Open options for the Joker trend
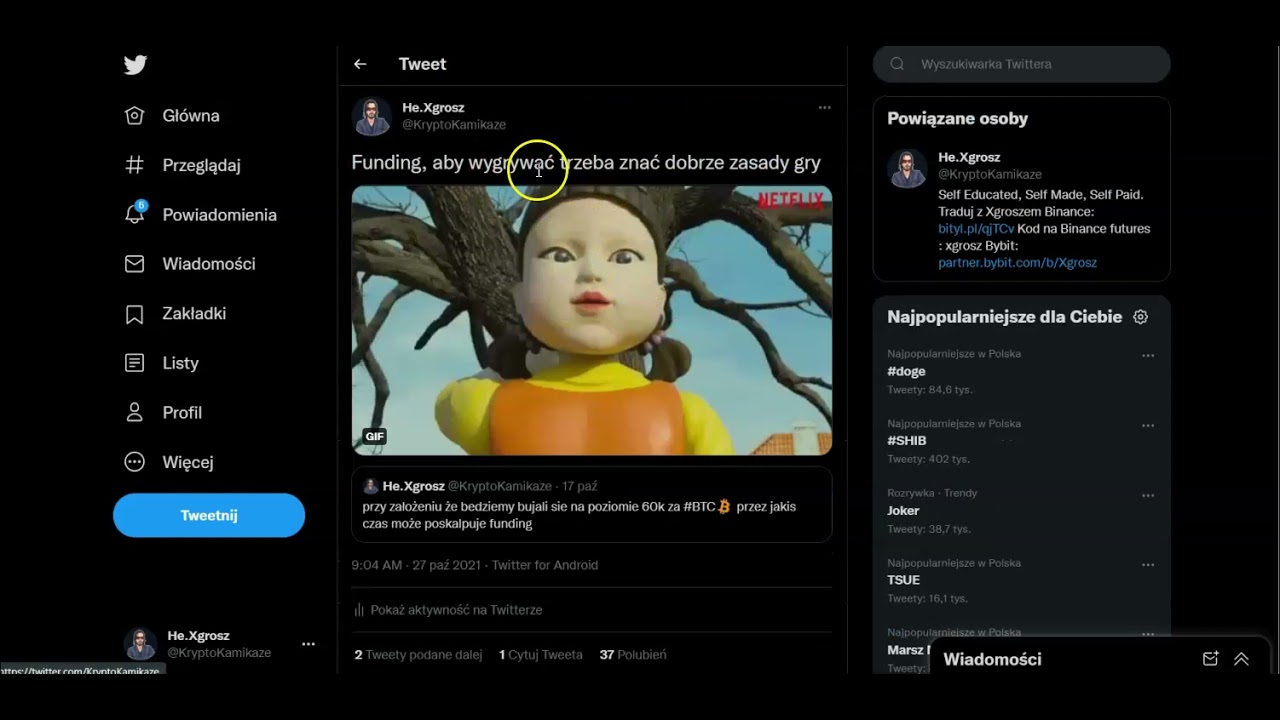The height and width of the screenshot is (720, 1280). (1148, 495)
